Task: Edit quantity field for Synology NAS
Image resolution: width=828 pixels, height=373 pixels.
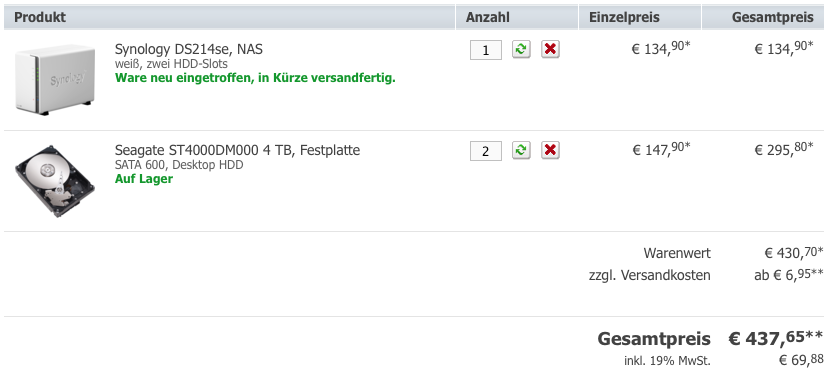Action: 486,50
